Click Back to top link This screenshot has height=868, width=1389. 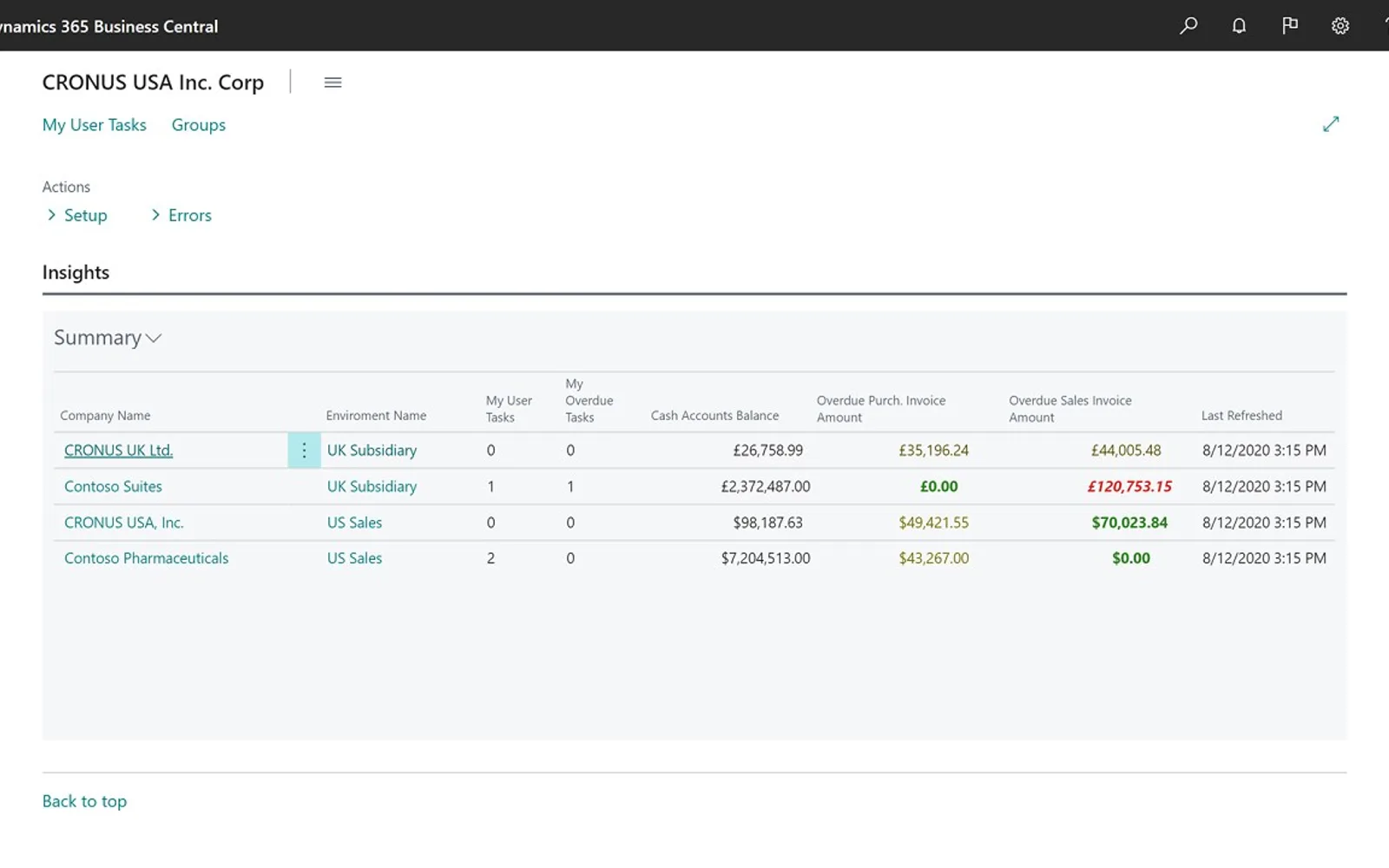pyautogui.click(x=84, y=801)
